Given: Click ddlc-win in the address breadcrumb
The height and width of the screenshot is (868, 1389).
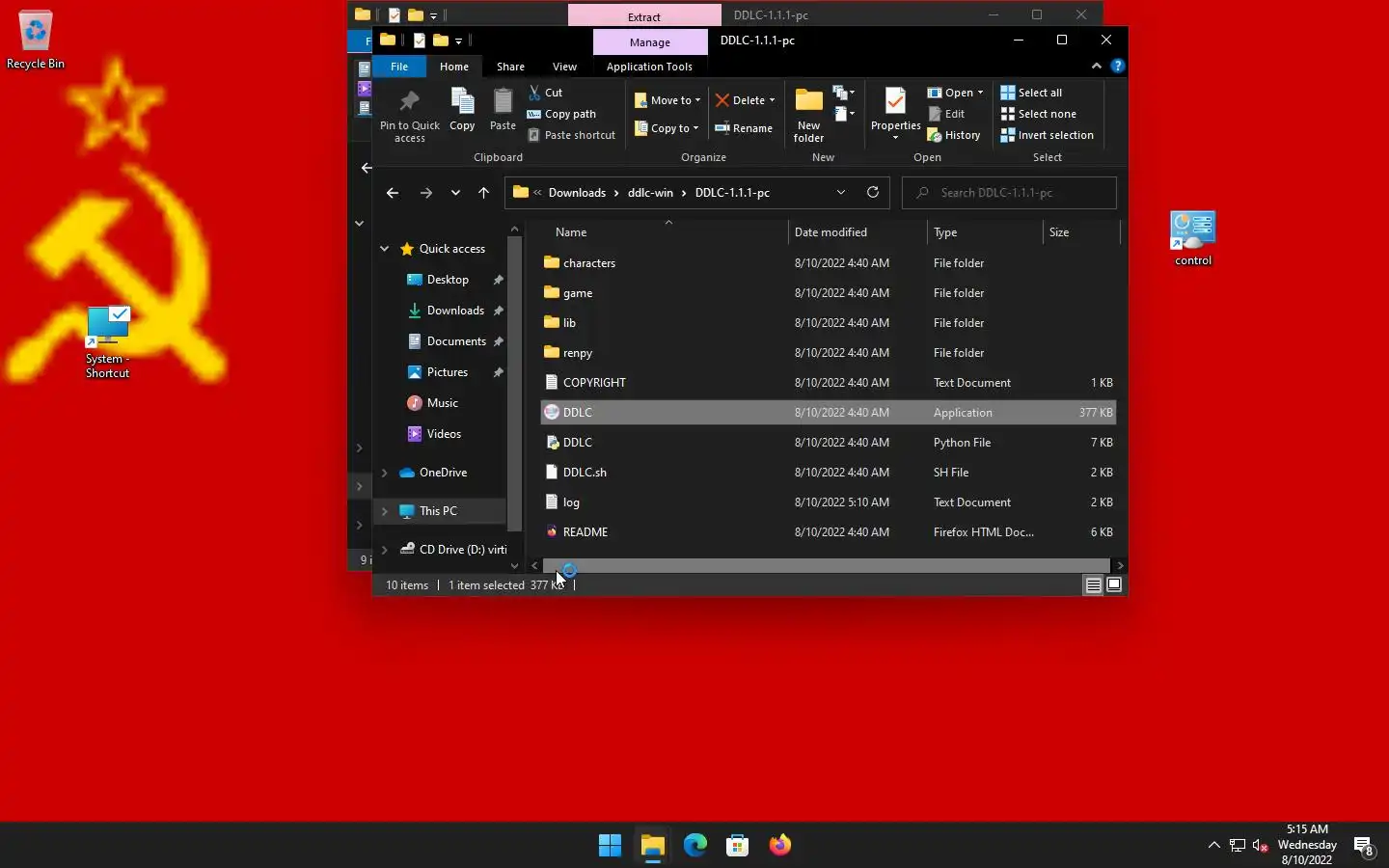Looking at the screenshot, I should [650, 193].
